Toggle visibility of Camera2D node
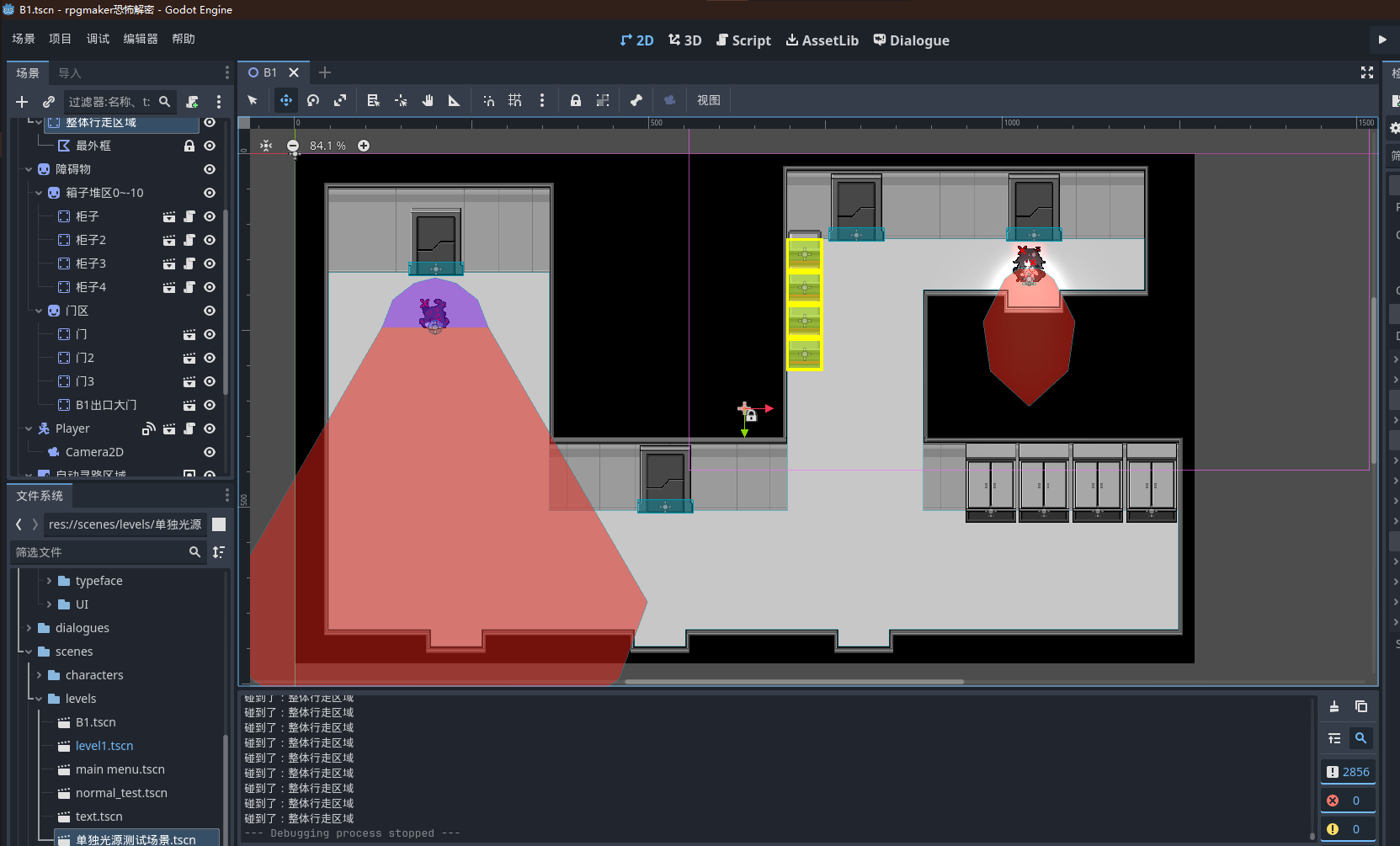 (x=210, y=452)
